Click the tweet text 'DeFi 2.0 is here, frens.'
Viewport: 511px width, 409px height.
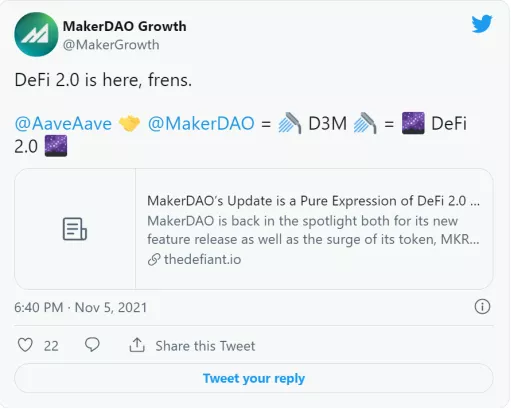[x=103, y=80]
